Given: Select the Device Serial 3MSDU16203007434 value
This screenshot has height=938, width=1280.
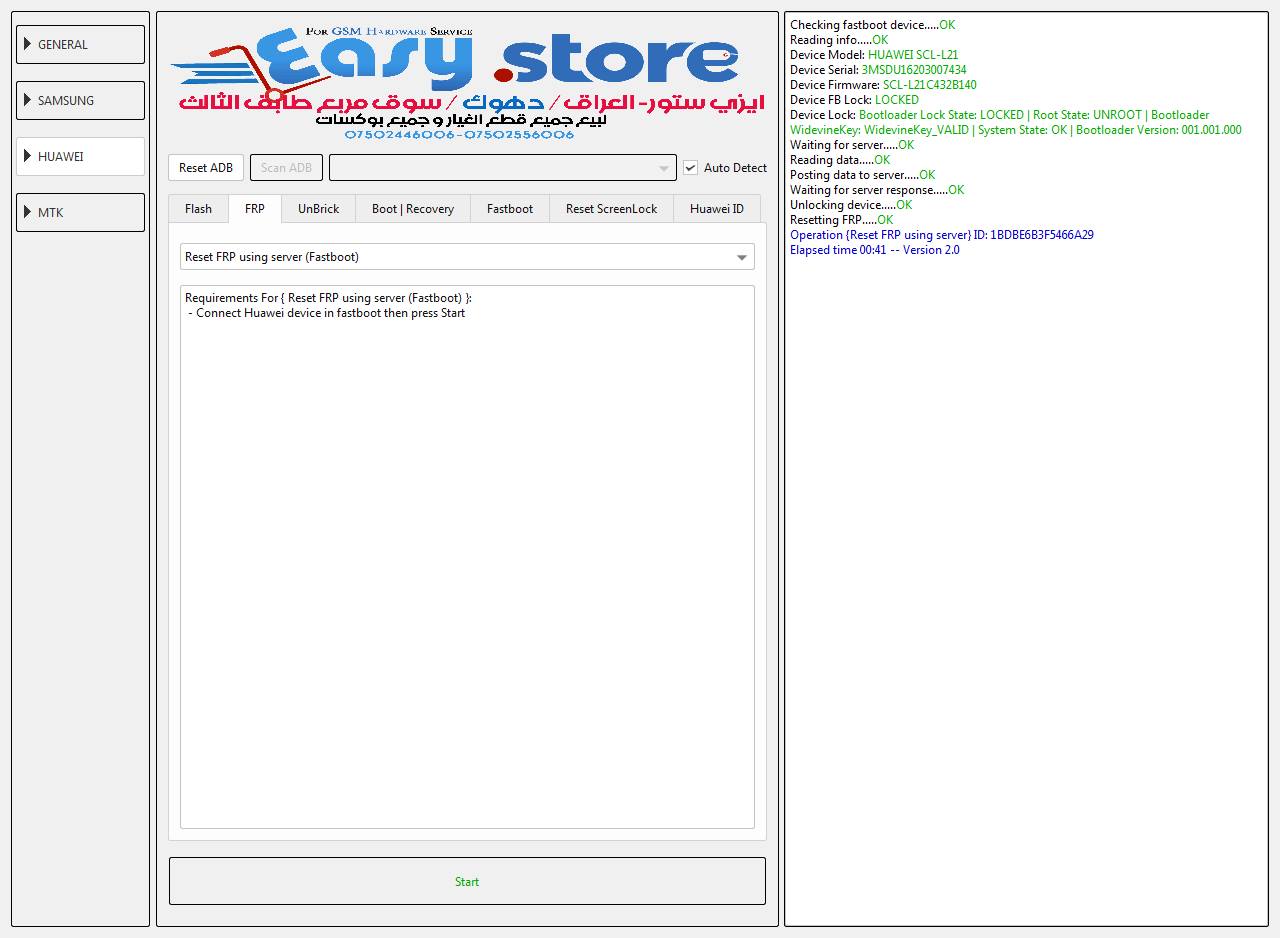Looking at the screenshot, I should click(x=914, y=70).
